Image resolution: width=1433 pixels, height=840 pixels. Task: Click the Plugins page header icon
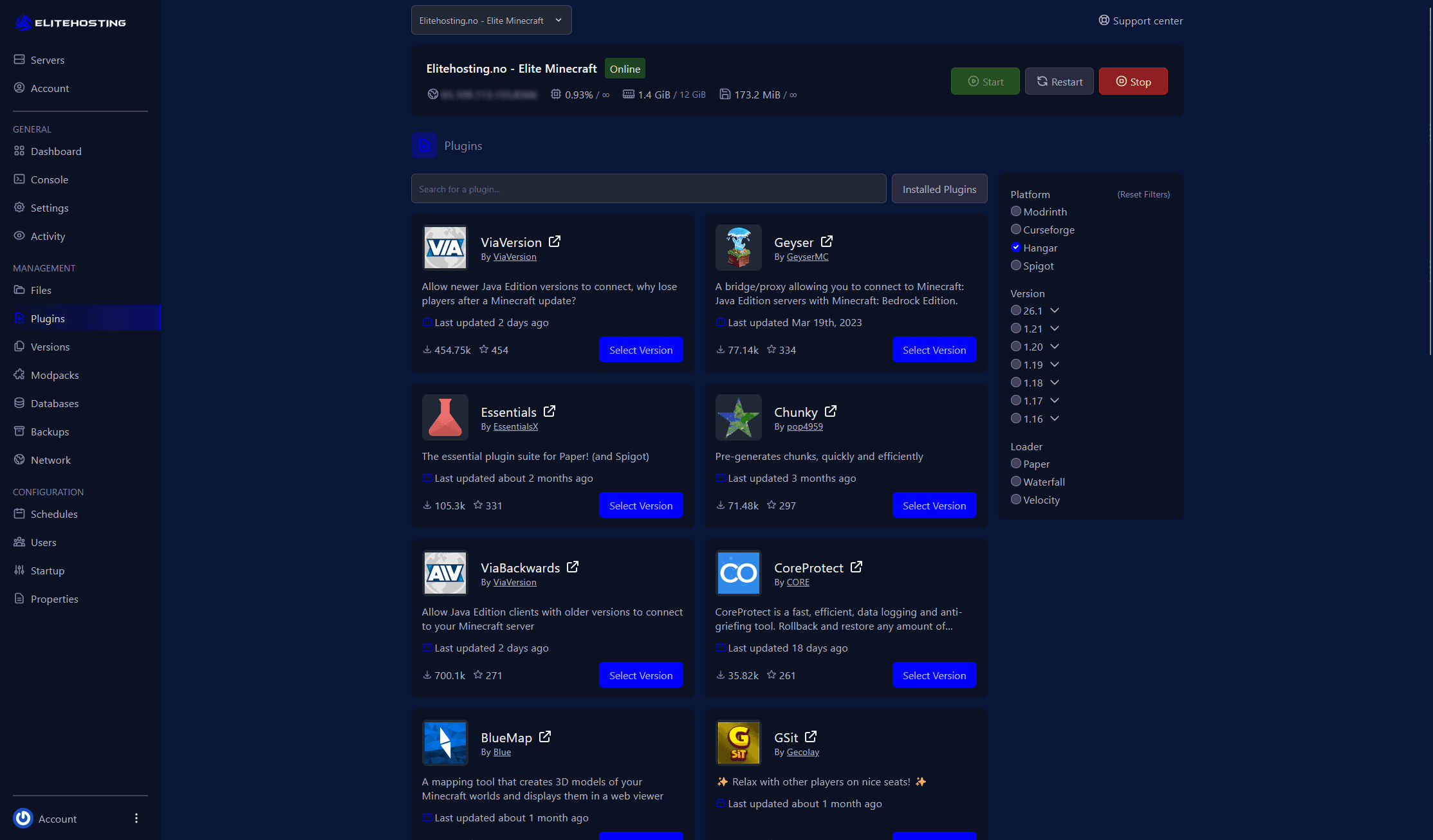coord(424,145)
